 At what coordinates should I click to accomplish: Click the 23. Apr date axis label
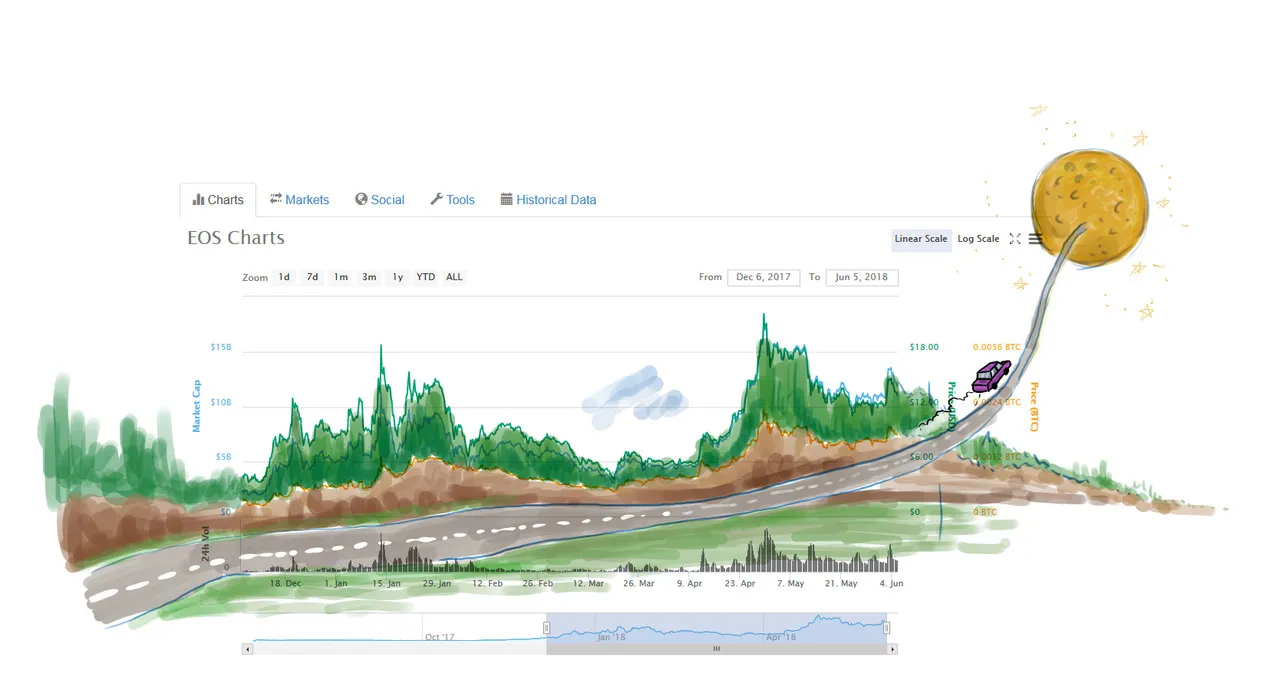tap(740, 583)
